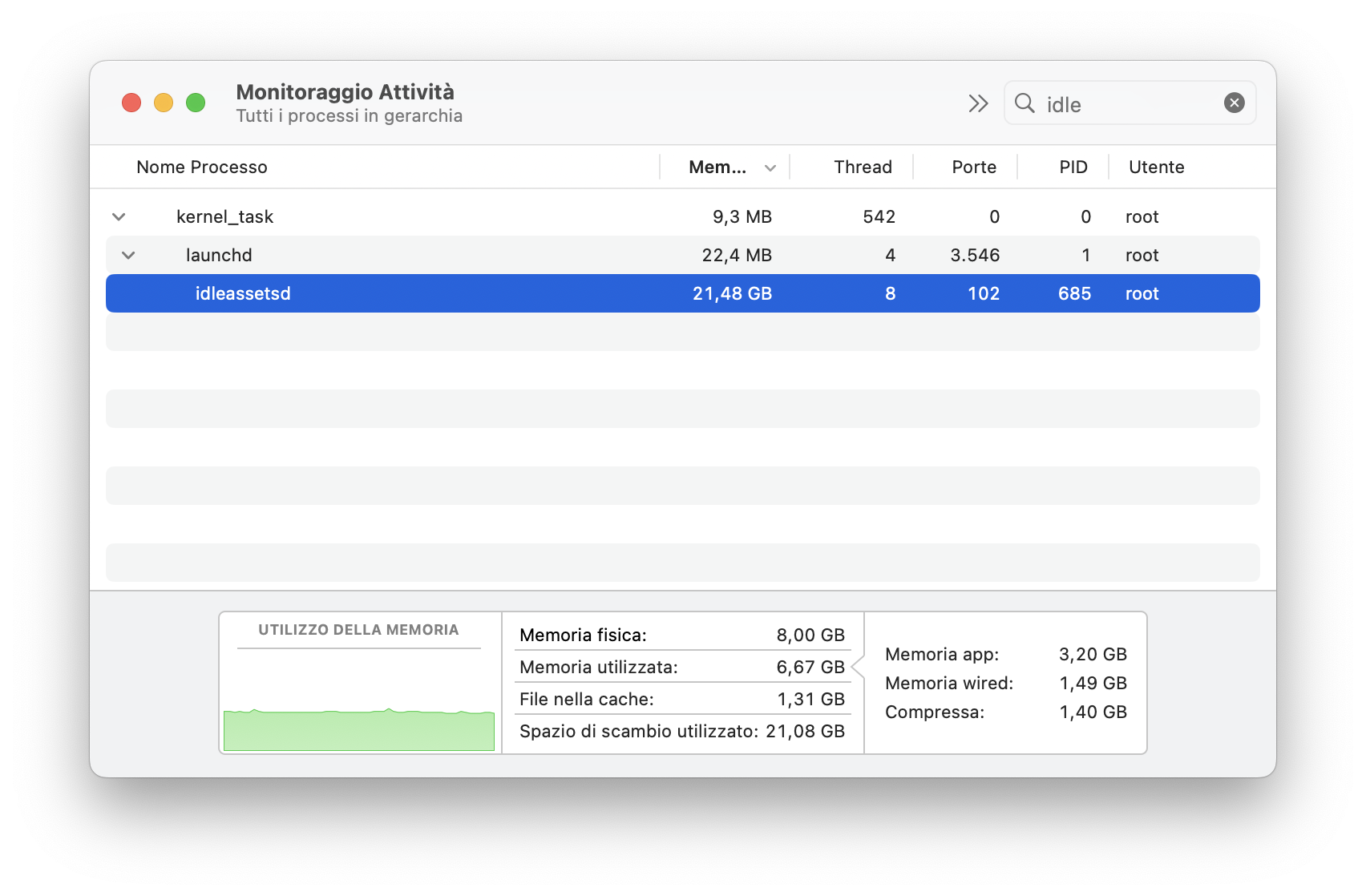Click the Memoria app 3,20 GB entry
Viewport: 1366px width, 896px height.
[1006, 654]
